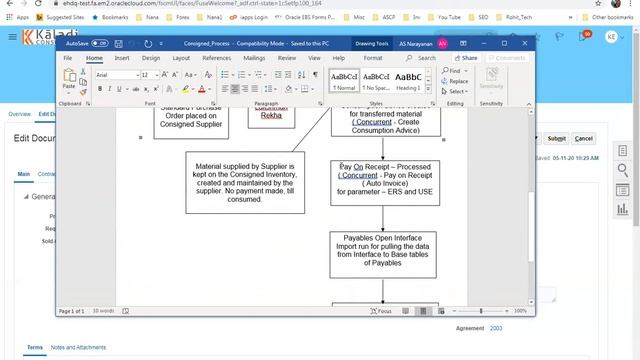This screenshot has height=360, width=640.
Task: Open the Change Case Aa dropdown
Action: [190, 75]
